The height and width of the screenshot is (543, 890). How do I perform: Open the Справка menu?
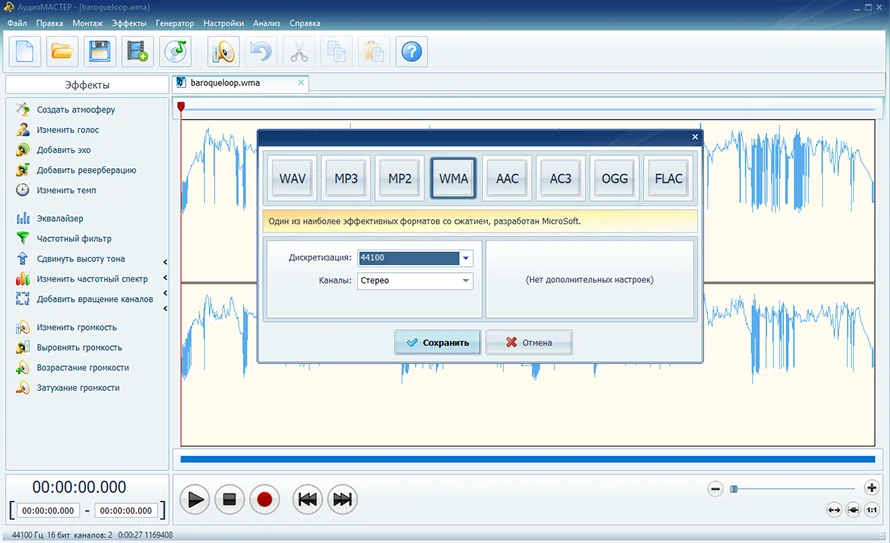(x=305, y=23)
